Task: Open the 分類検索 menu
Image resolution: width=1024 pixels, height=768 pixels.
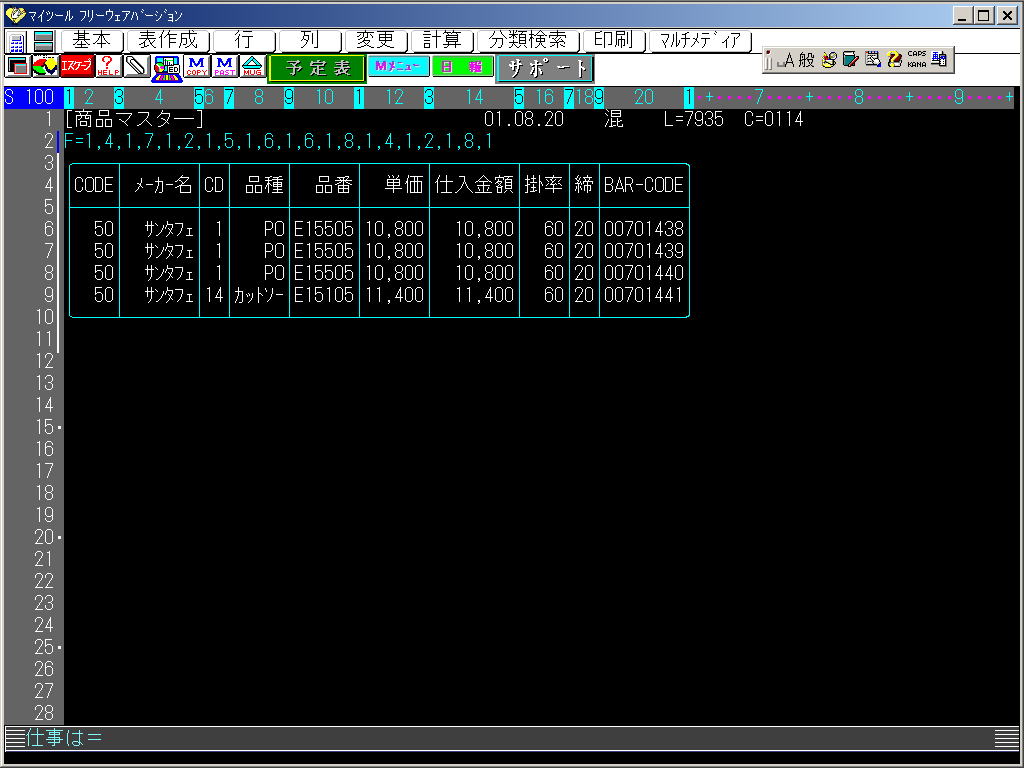Action: tap(528, 40)
